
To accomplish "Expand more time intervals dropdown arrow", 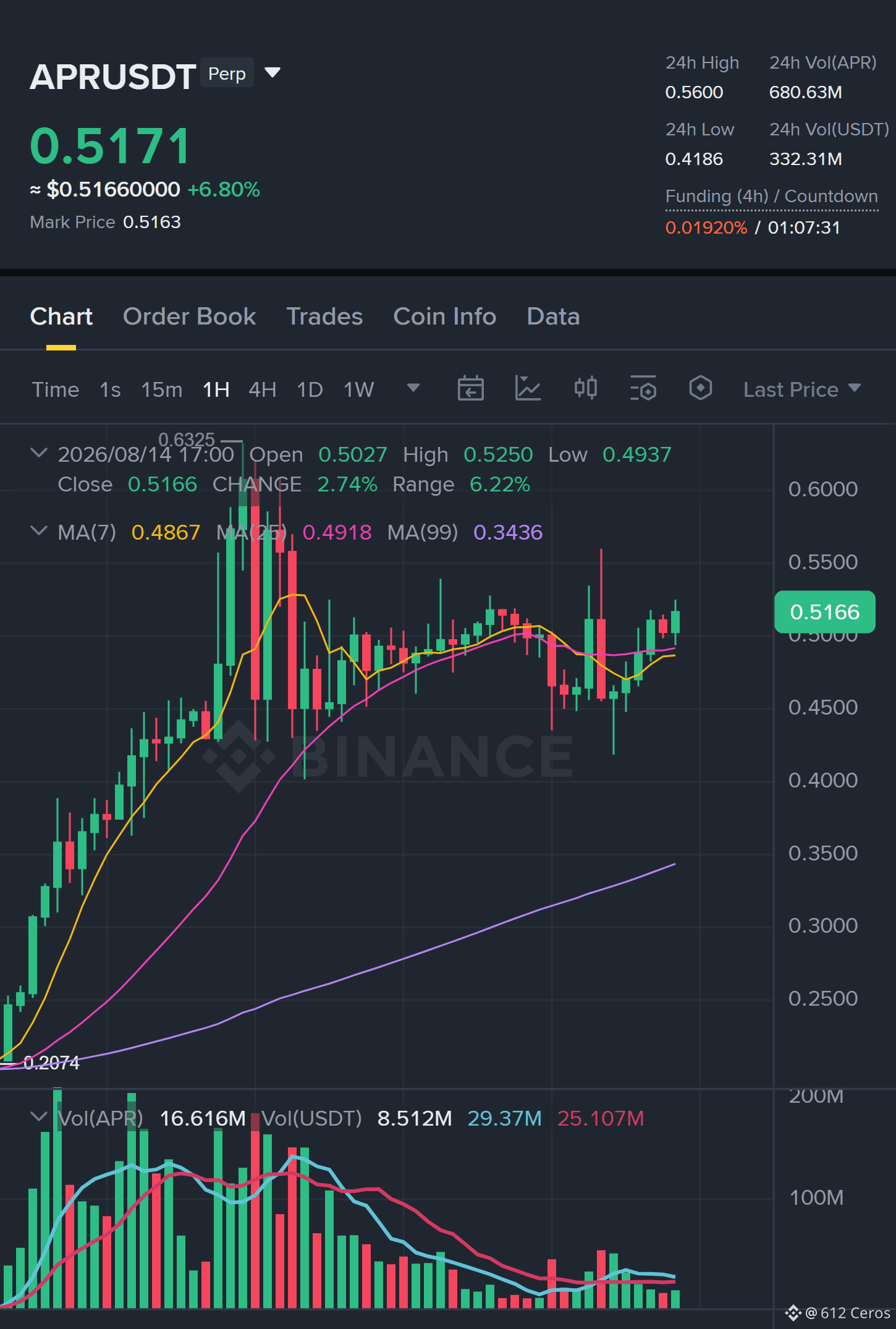I will (413, 388).
